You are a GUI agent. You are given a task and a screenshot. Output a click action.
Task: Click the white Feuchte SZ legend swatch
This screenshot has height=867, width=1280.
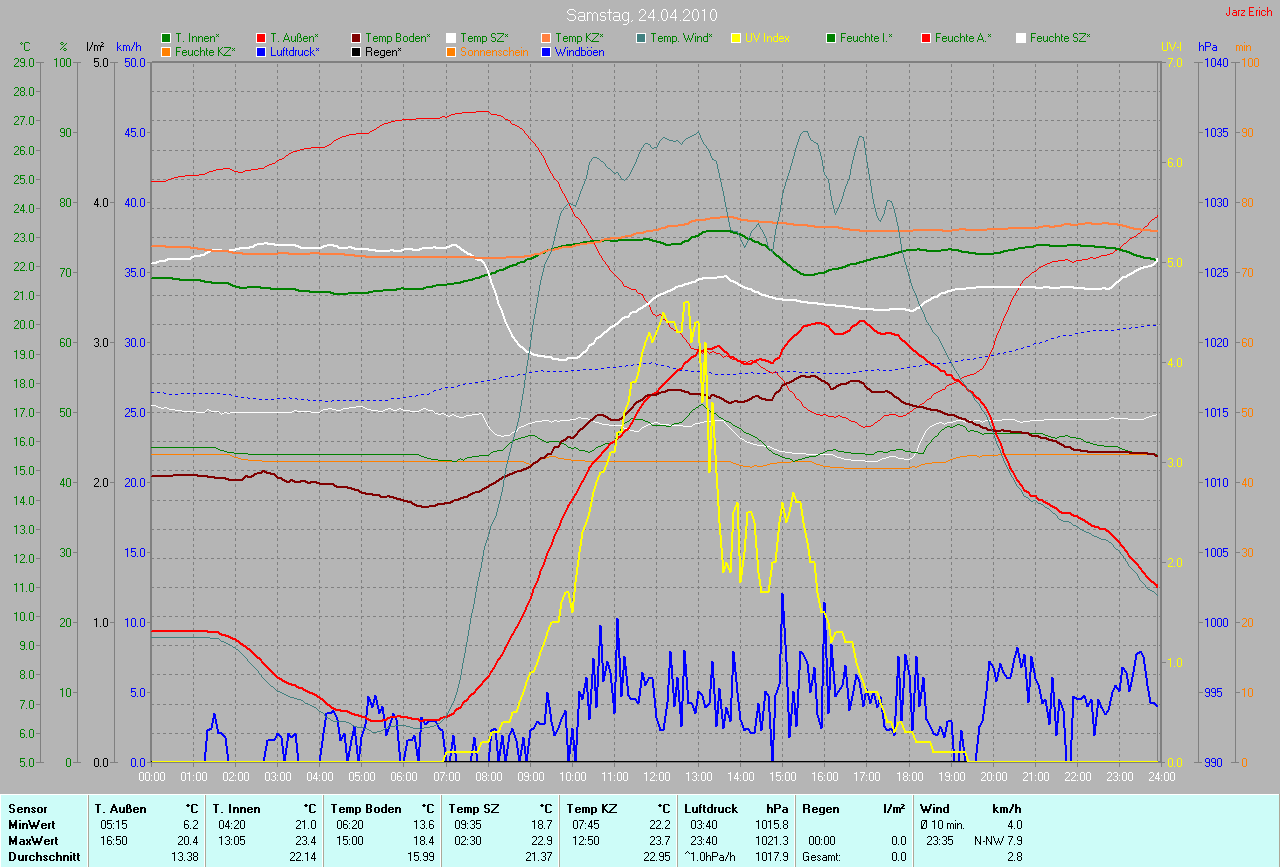tap(1021, 38)
